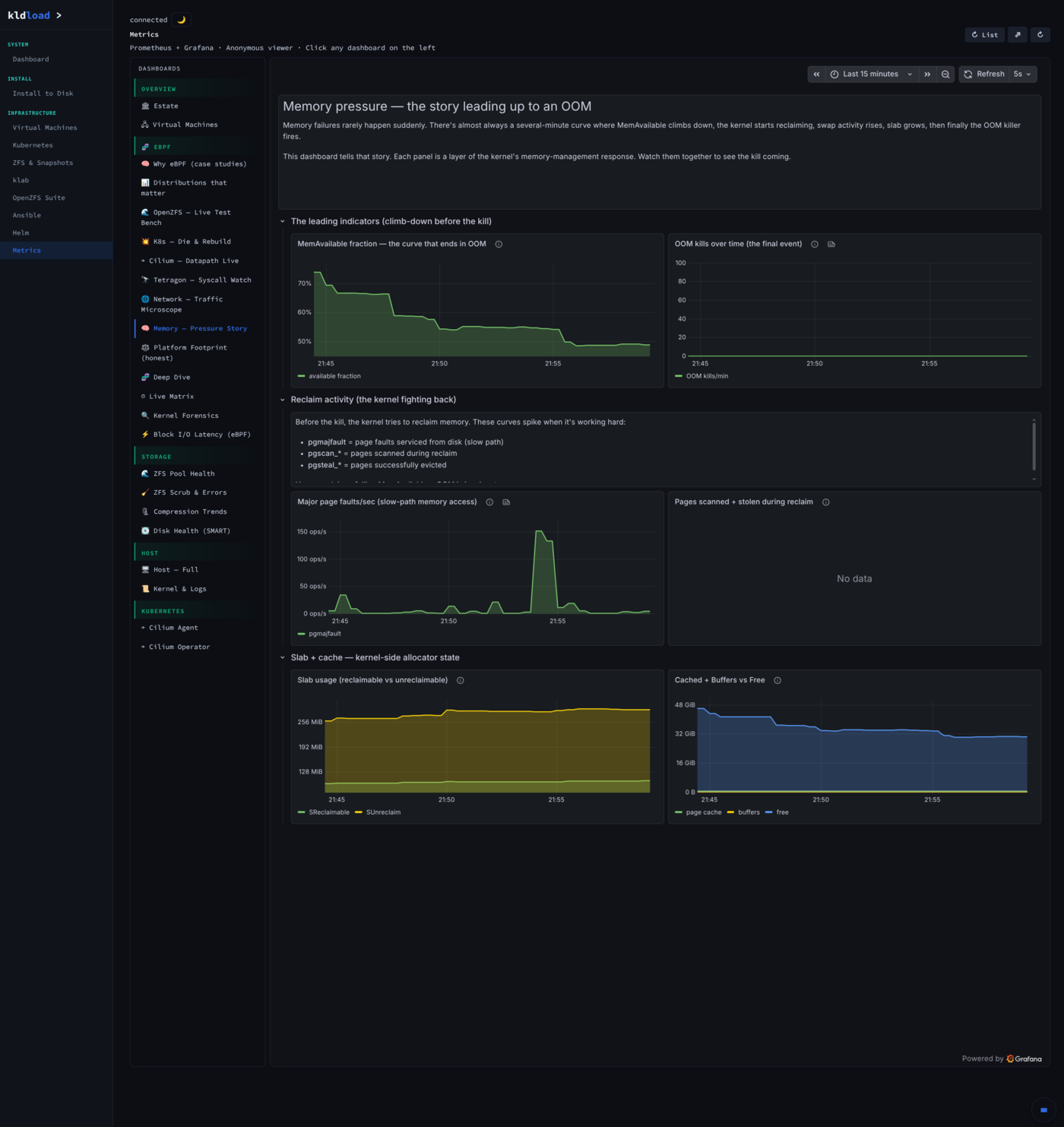Show info for OOM kills over time panel
Screen dimensions: 1064x1127
point(815,244)
